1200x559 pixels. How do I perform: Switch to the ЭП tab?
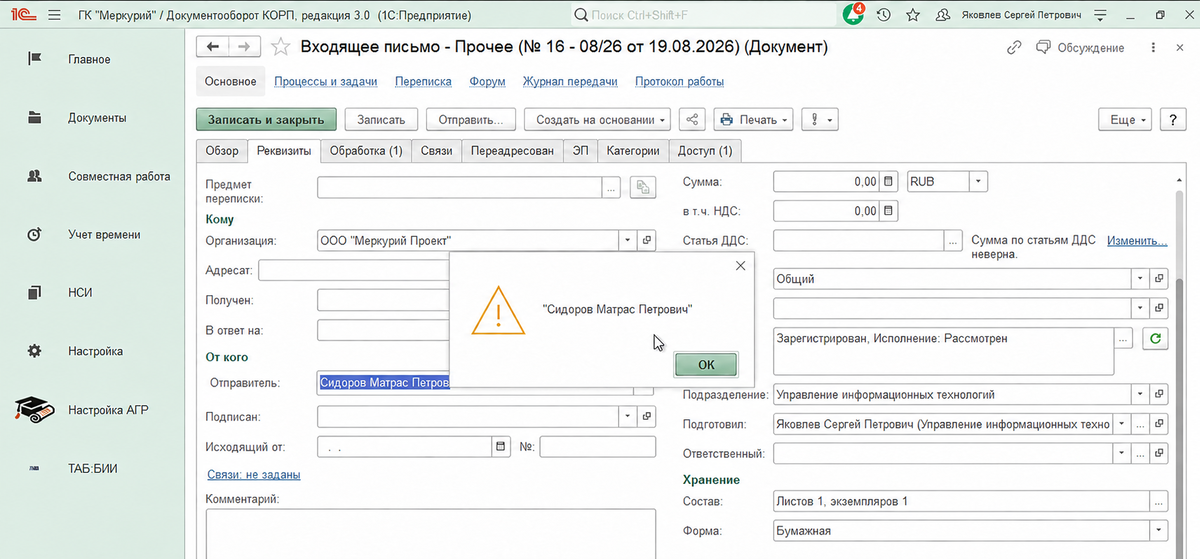click(580, 151)
